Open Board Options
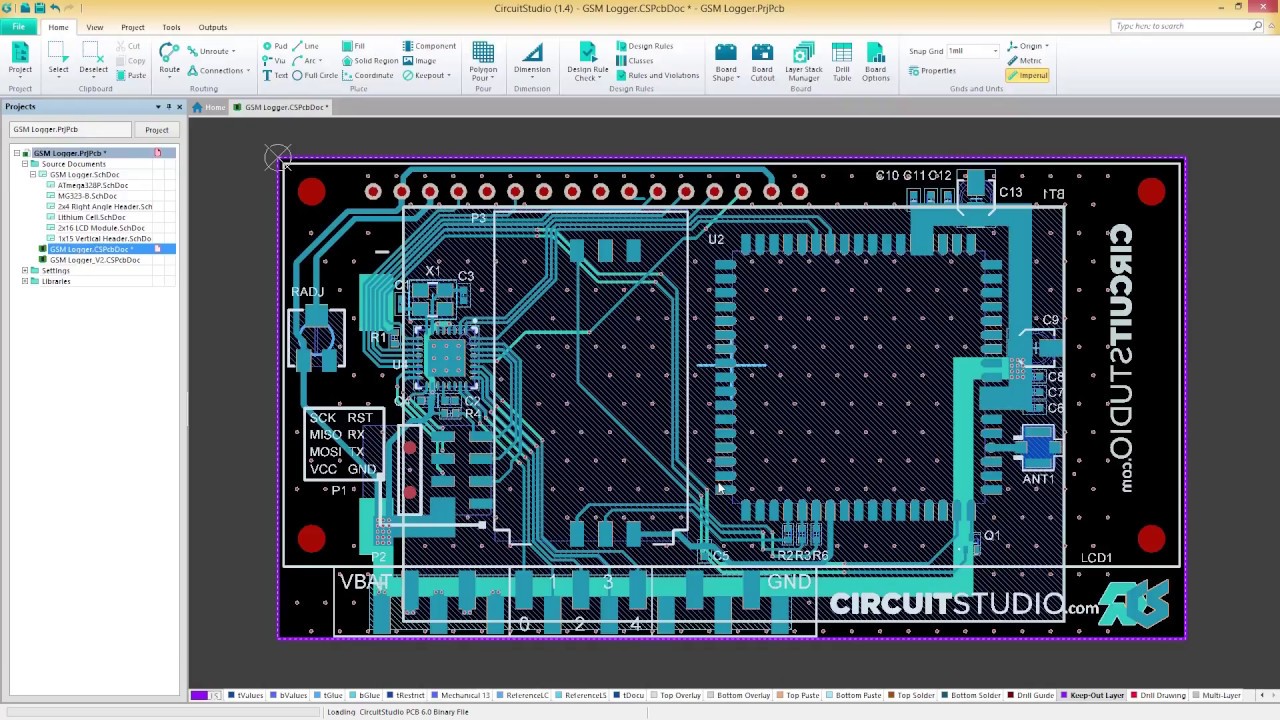The width and height of the screenshot is (1280, 720). click(875, 62)
